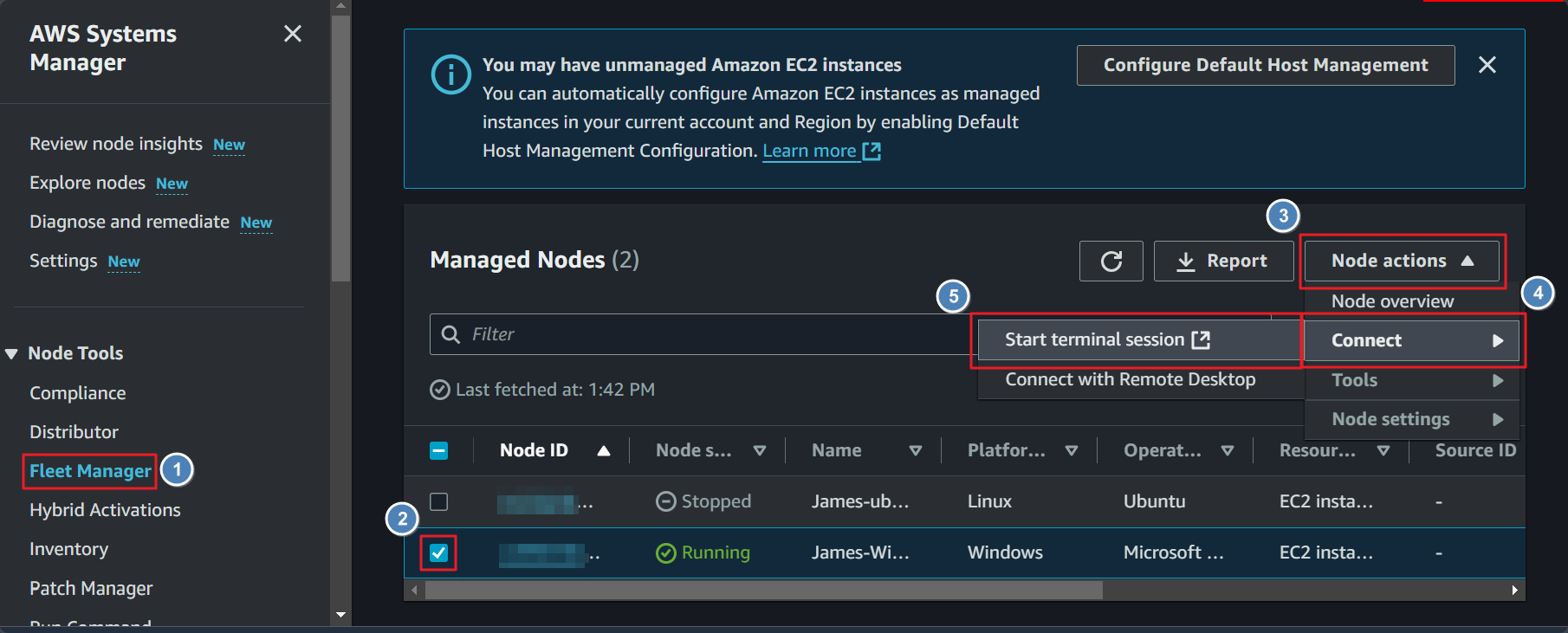Image resolution: width=1568 pixels, height=633 pixels.
Task: Click the Node ID ascending sort arrow
Action: 604,450
